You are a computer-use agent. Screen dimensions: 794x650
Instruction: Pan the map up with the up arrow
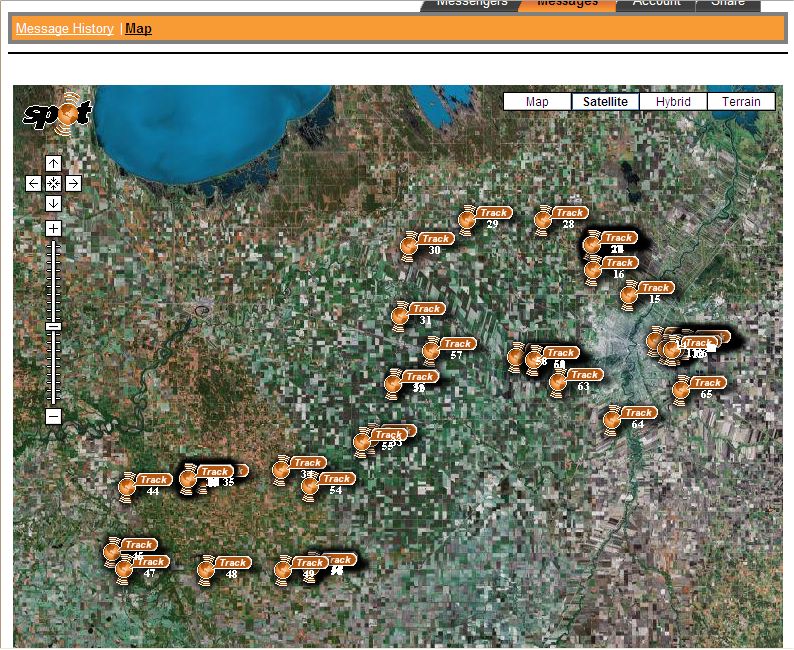point(53,164)
